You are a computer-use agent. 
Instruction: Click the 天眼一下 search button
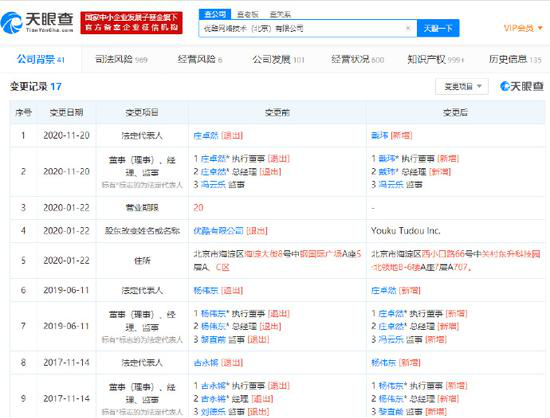coord(438,28)
